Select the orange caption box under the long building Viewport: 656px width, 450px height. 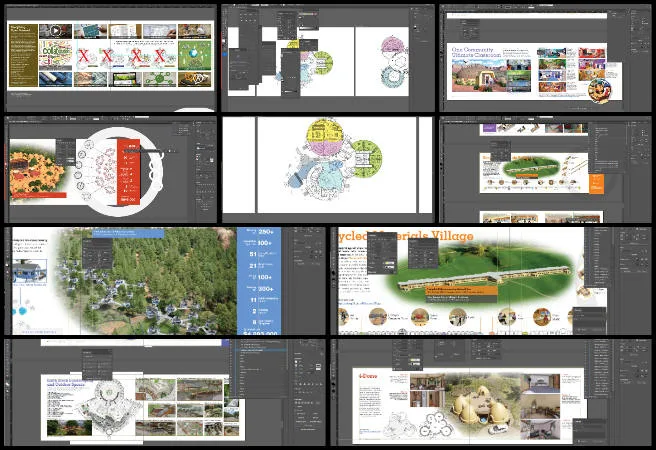pyautogui.click(x=461, y=290)
